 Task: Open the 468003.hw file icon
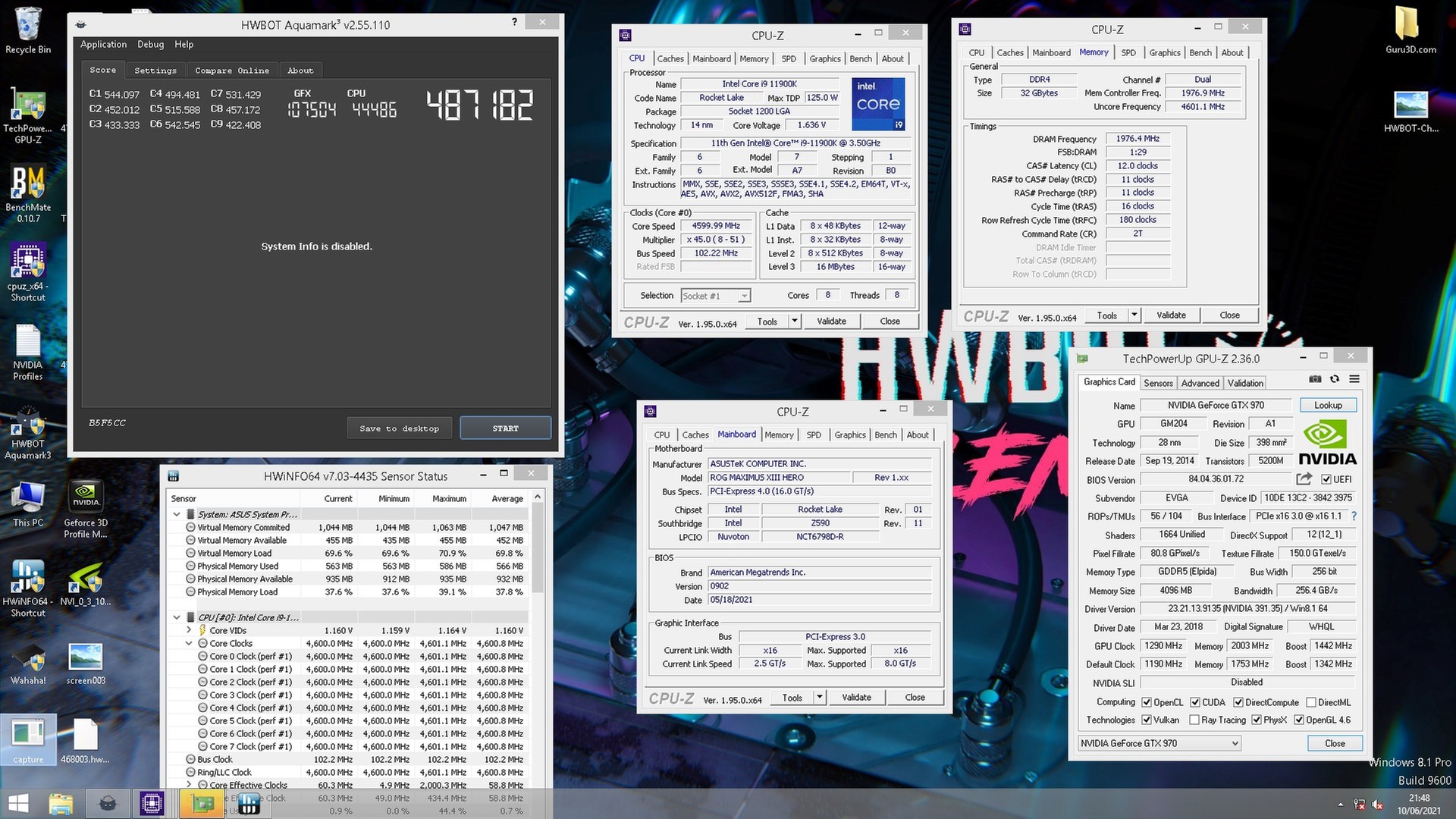pos(86,741)
